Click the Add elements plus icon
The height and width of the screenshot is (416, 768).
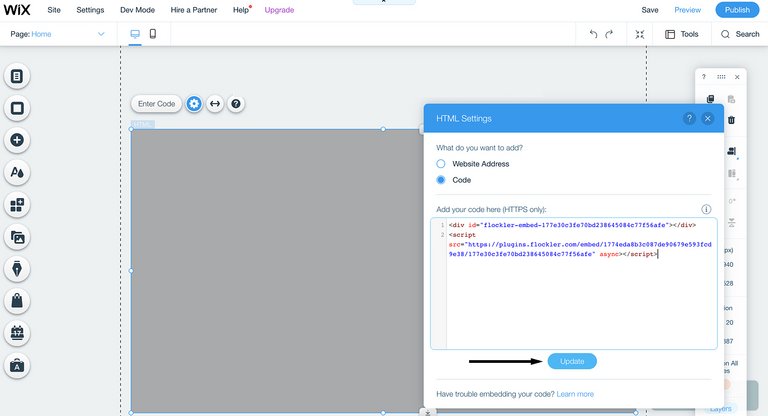tap(17, 140)
